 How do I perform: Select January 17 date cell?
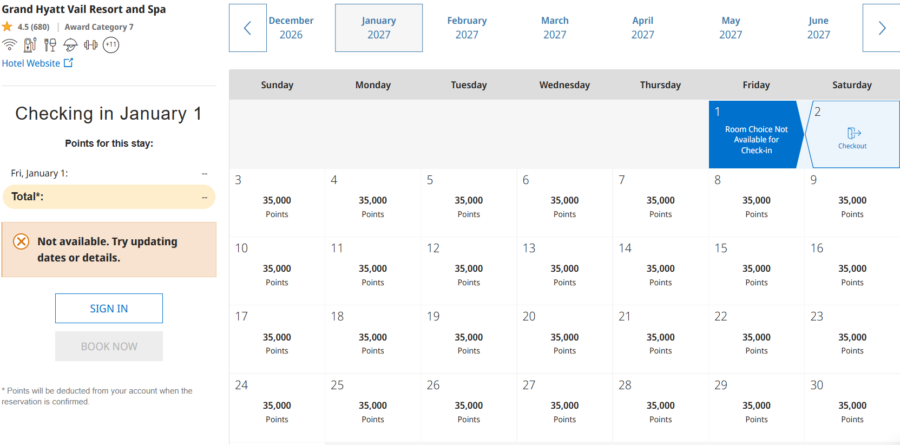277,339
